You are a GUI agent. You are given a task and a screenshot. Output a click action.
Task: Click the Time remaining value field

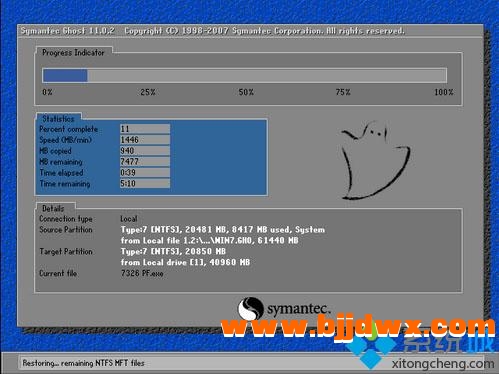coord(145,183)
